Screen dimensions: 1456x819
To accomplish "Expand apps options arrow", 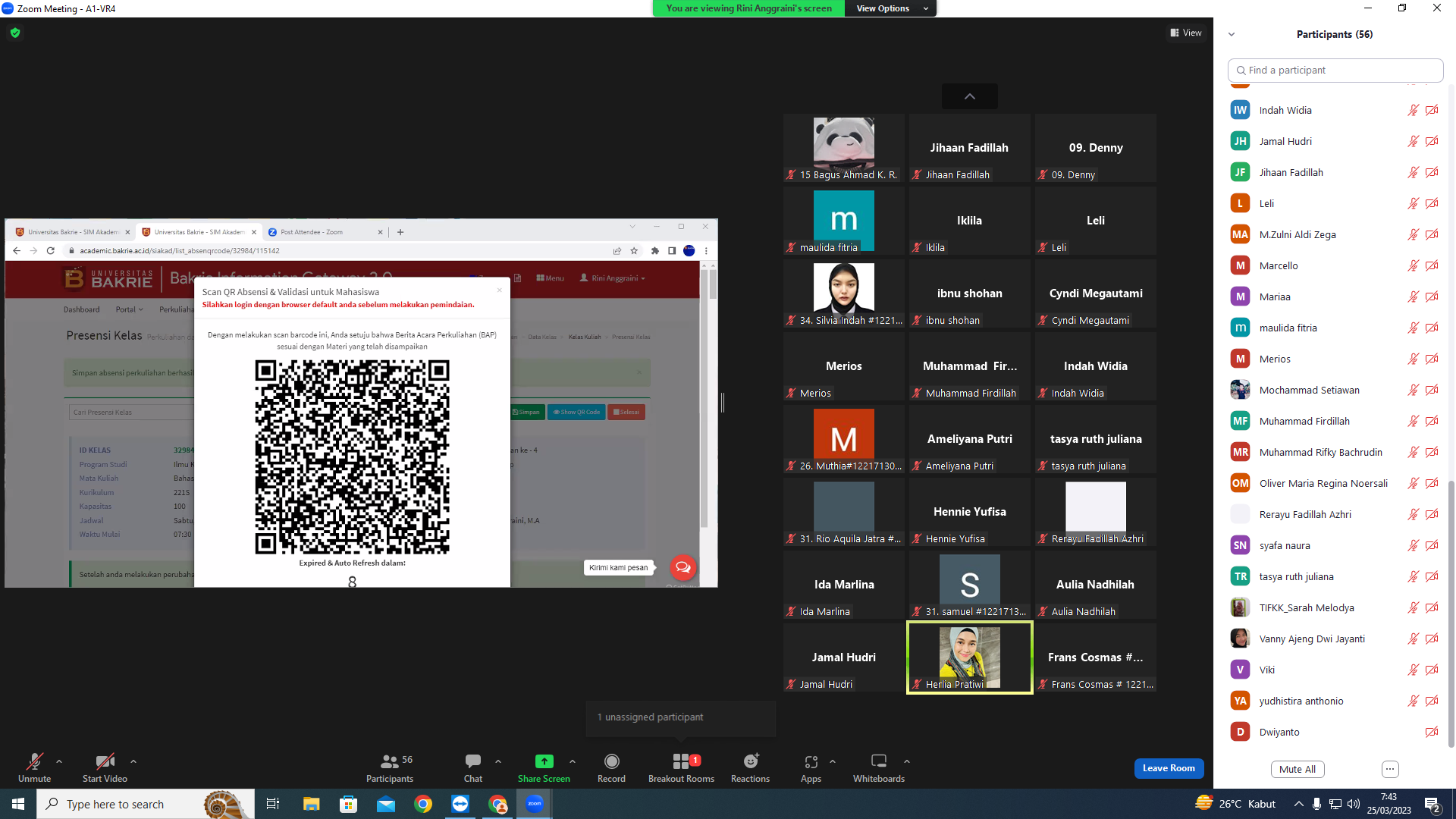I will pyautogui.click(x=833, y=761).
